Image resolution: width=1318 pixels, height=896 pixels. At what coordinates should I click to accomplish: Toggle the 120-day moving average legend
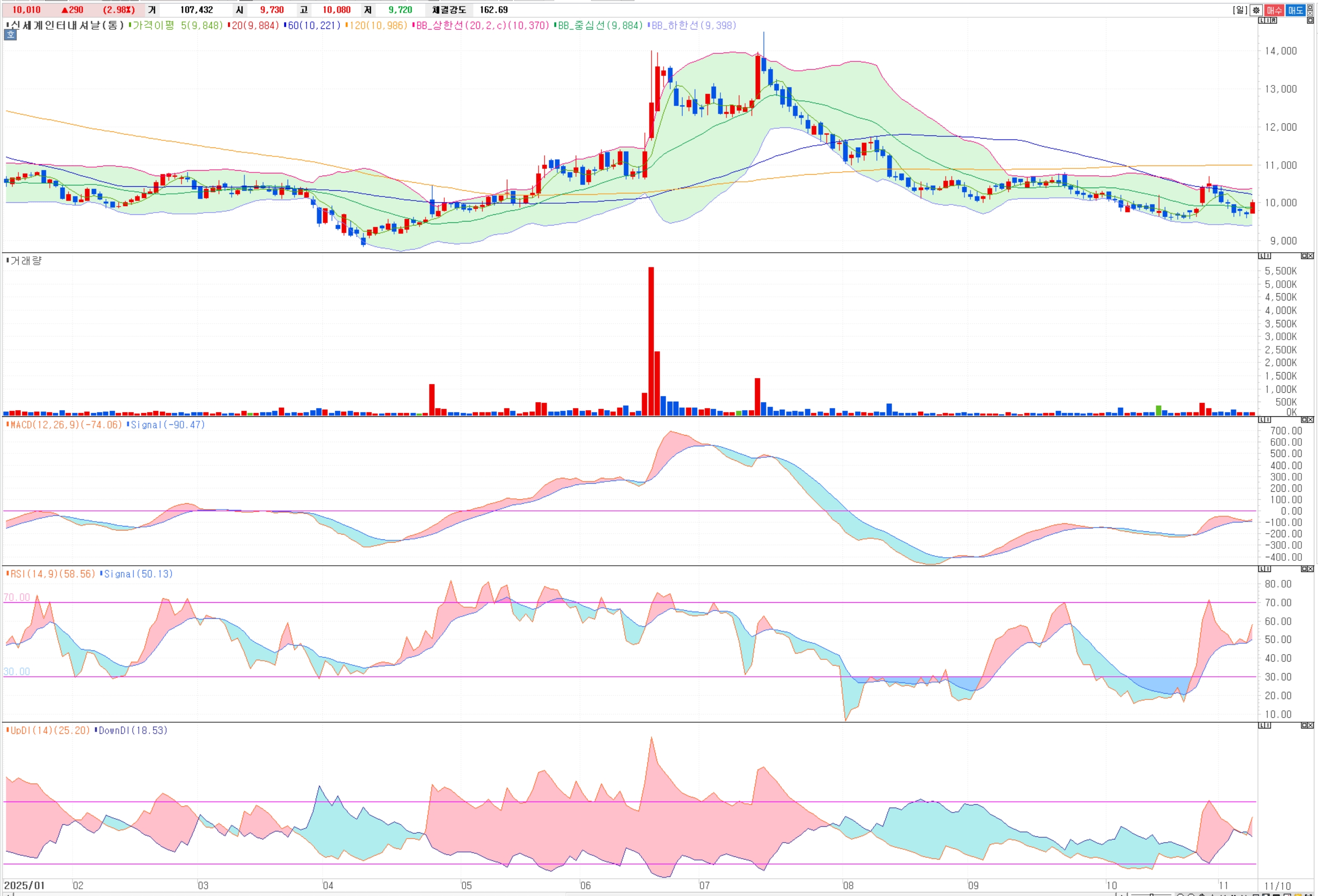(377, 25)
